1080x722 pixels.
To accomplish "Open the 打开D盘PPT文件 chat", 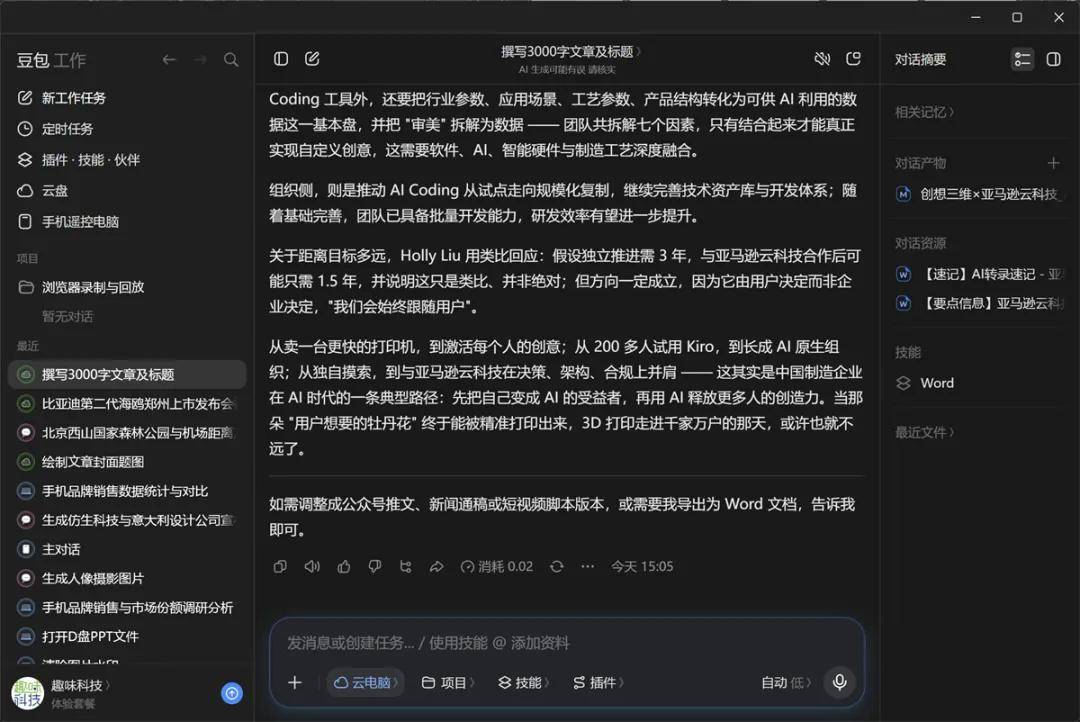I will [127, 637].
